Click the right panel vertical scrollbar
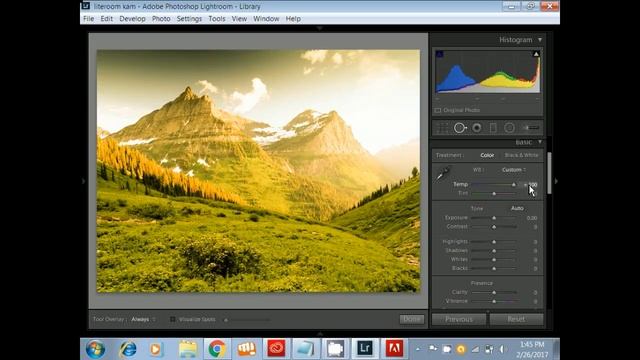Viewport: 640px width, 360px height. pos(549,173)
